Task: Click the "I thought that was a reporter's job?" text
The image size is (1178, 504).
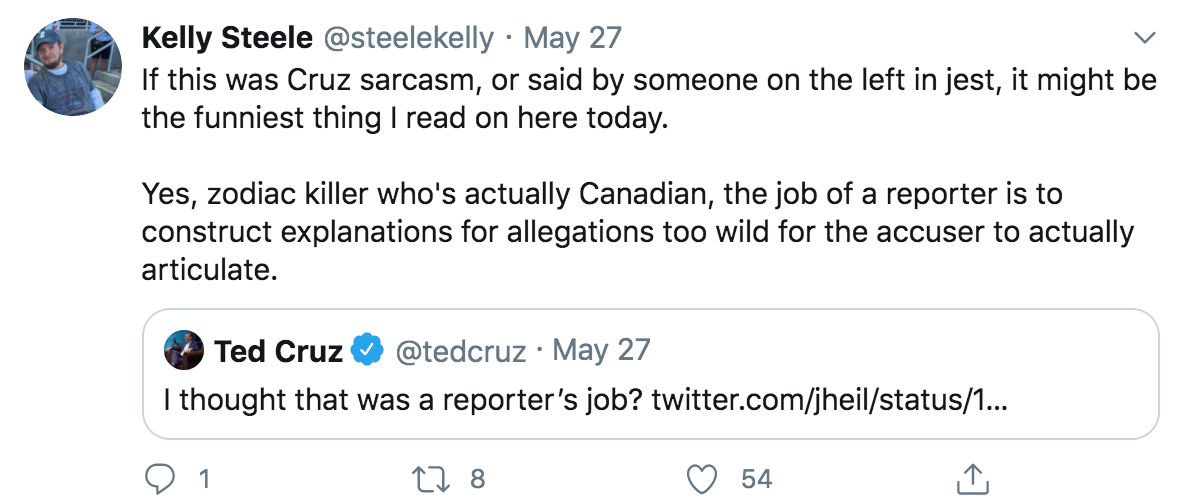Action: [403, 400]
